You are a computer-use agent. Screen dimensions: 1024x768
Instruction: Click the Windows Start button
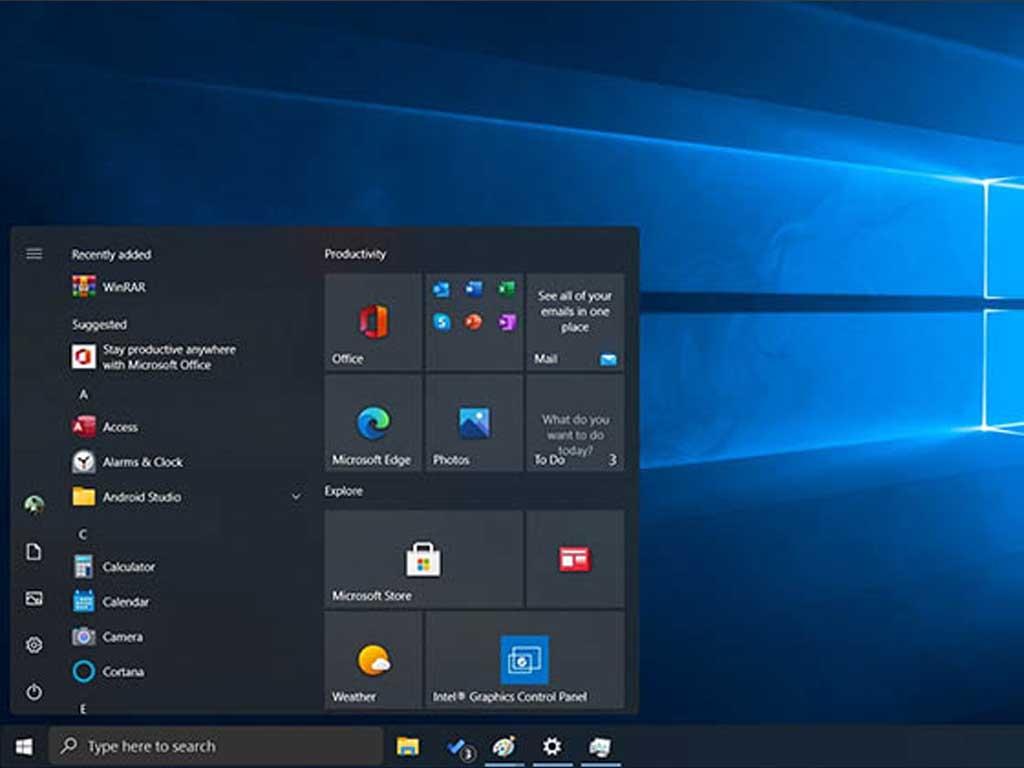[x=24, y=746]
